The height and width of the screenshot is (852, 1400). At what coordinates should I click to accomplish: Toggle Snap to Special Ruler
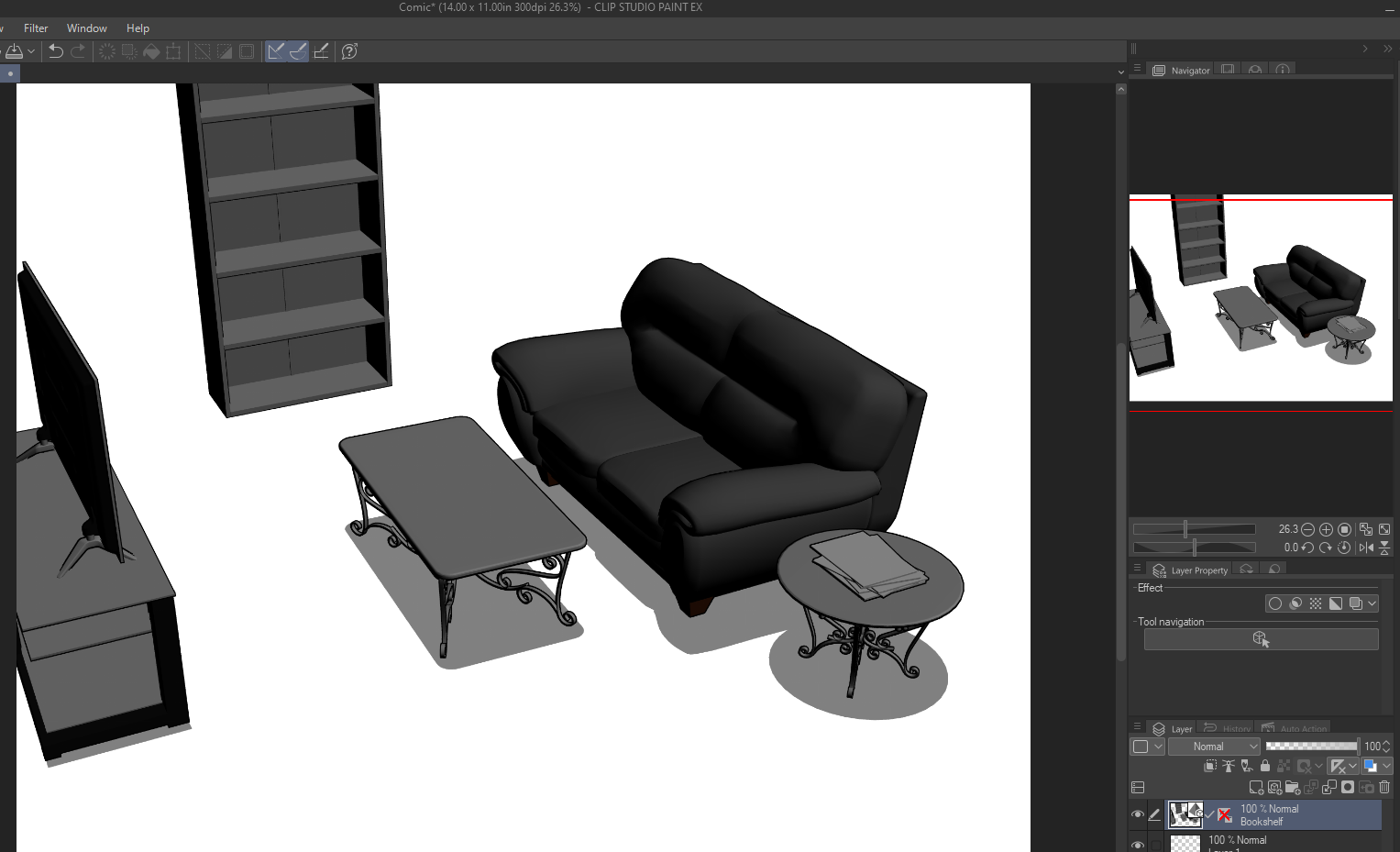[x=298, y=51]
